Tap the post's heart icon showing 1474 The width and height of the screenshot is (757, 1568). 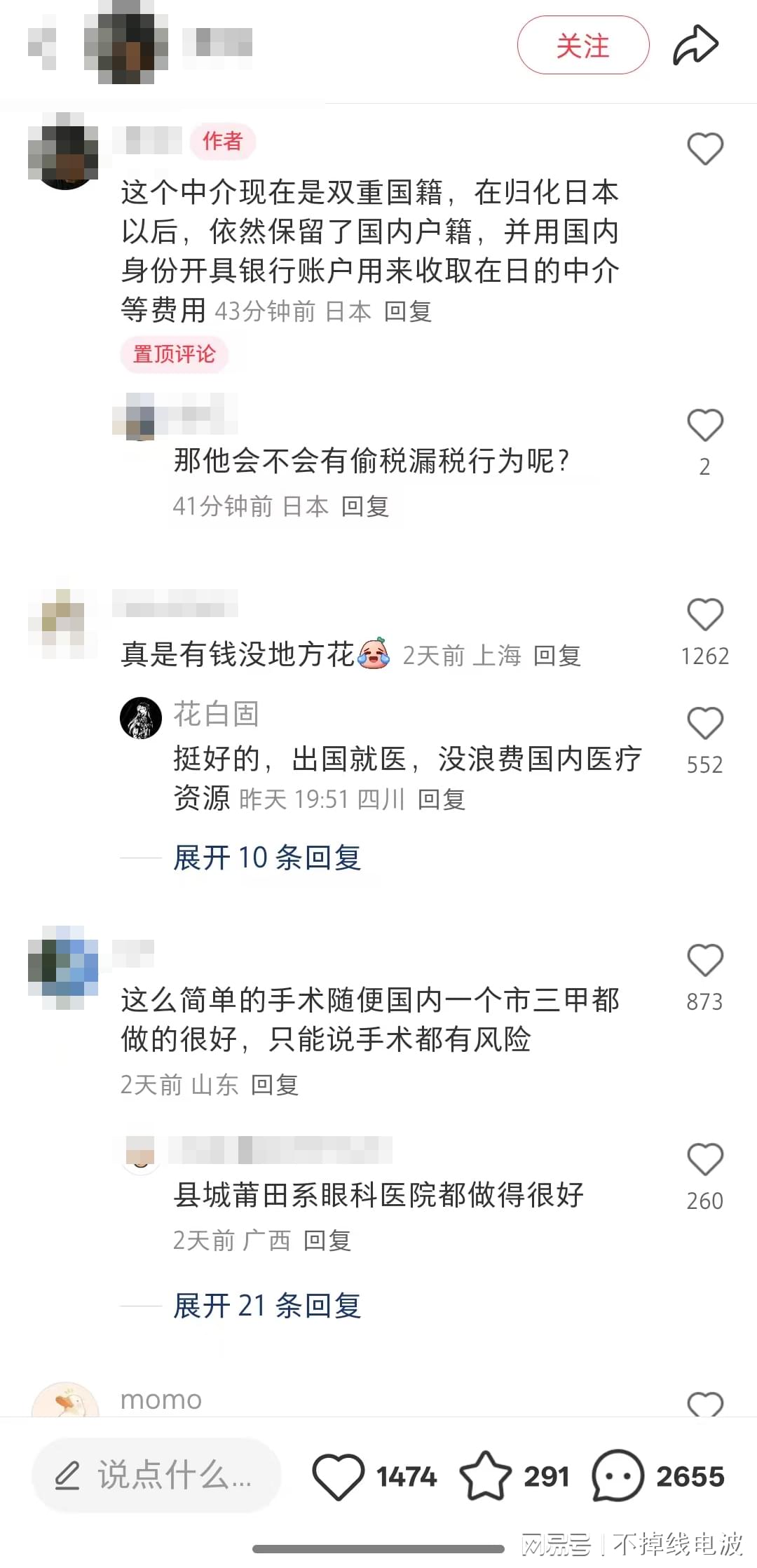click(338, 1476)
